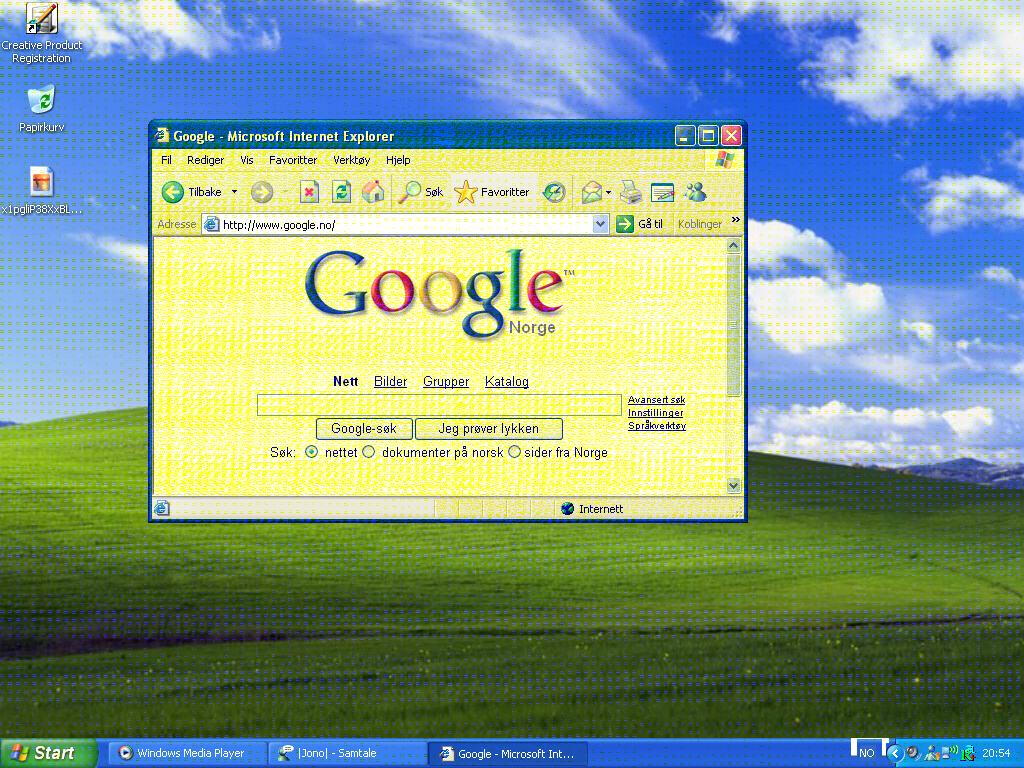This screenshot has height=768, width=1024.
Task: Open the Rediger menu
Action: pos(205,160)
